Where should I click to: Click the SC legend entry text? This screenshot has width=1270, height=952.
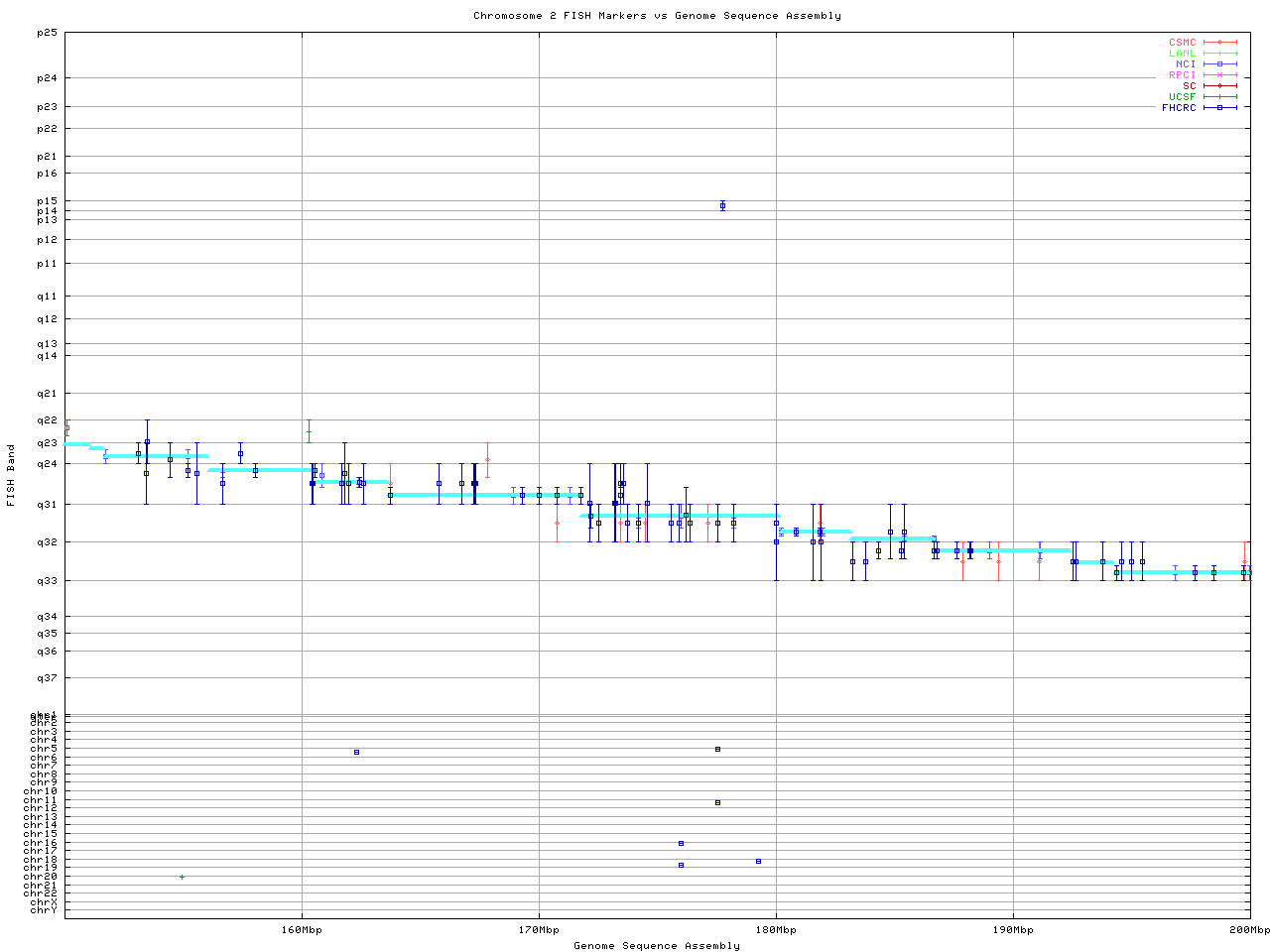(1189, 85)
